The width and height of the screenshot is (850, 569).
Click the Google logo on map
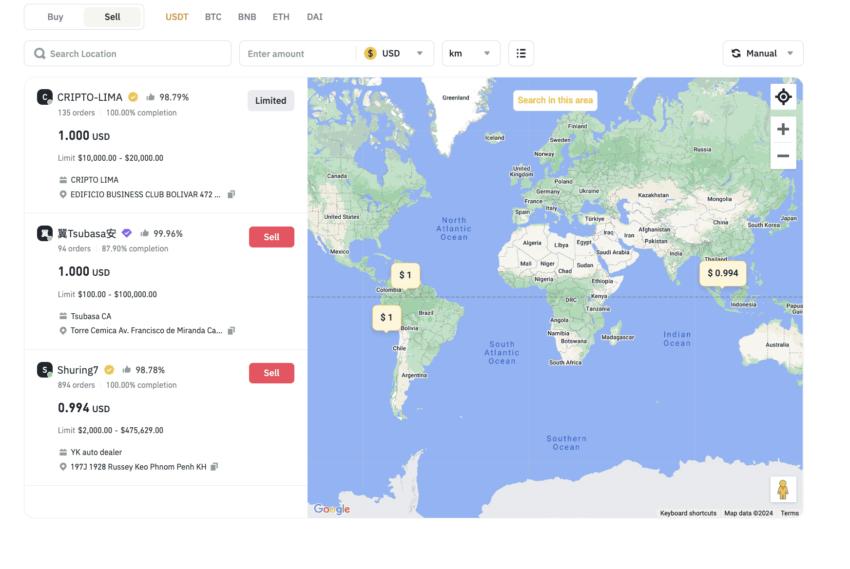332,509
